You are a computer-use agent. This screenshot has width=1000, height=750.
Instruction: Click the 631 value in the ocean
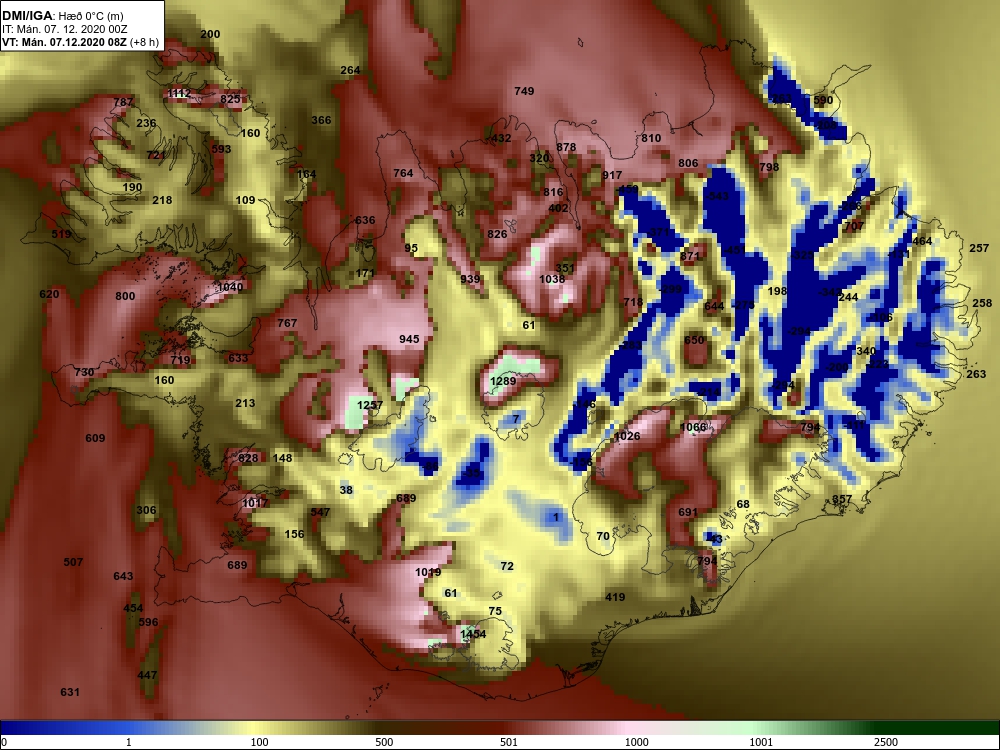70,692
